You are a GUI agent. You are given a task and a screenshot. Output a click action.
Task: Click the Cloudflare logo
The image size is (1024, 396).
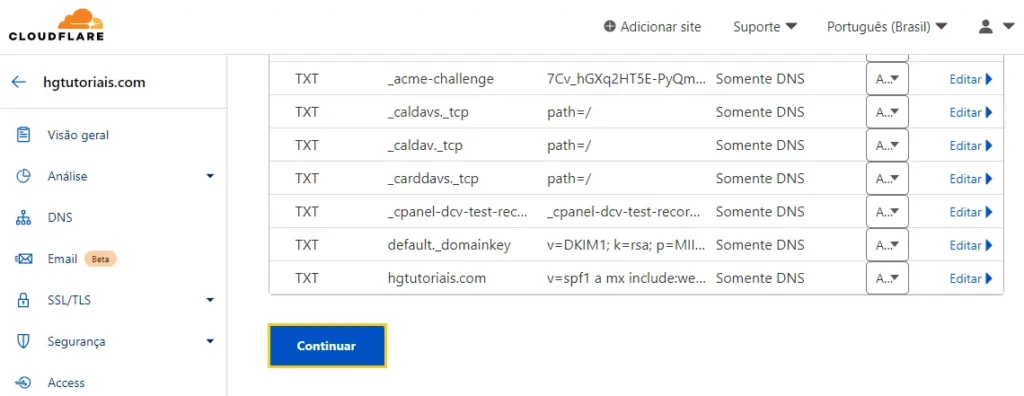click(x=56, y=25)
